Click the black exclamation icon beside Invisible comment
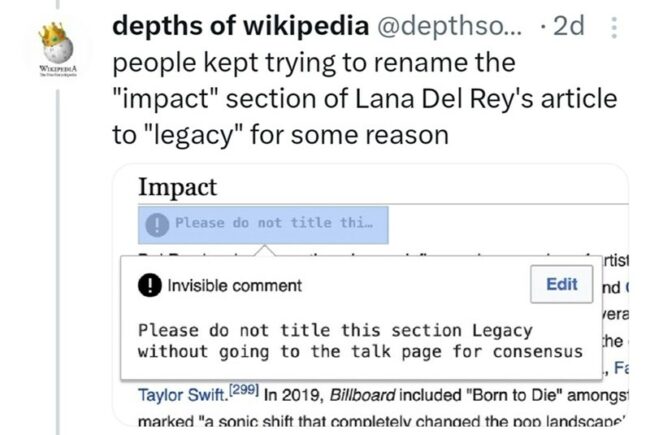Viewport: 650px width, 435px height. (x=150, y=285)
